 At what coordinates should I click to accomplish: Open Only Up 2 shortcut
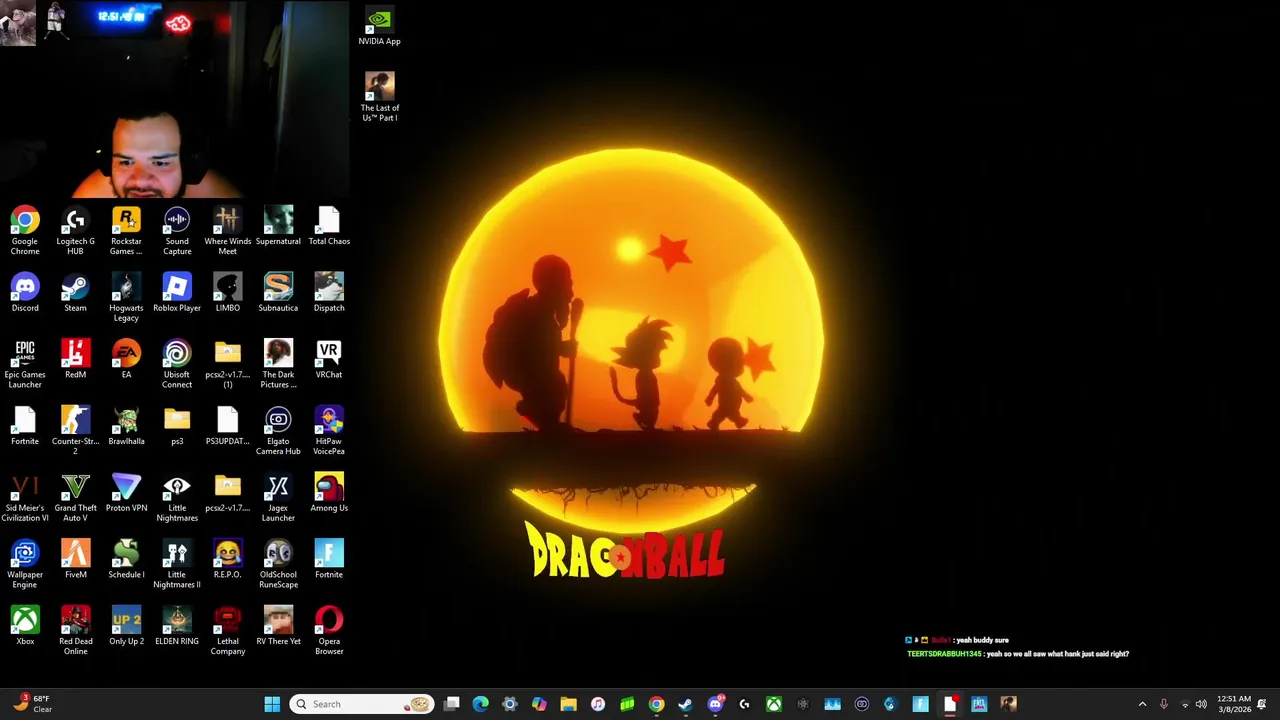tap(126, 627)
